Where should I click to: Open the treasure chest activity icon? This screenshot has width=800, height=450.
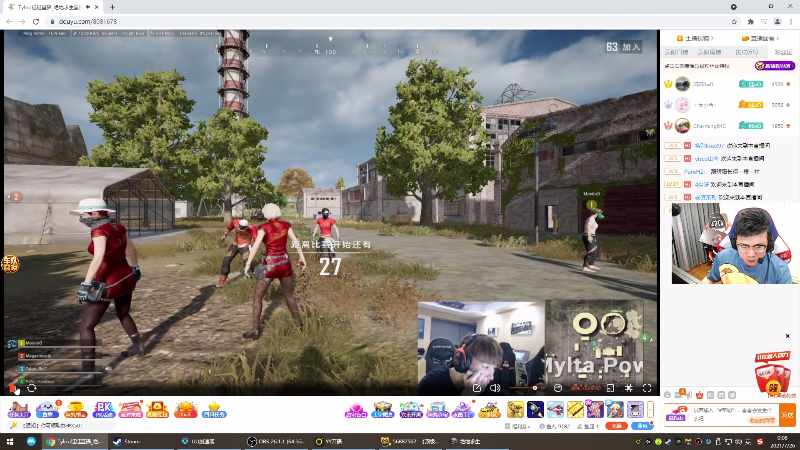tap(383, 410)
